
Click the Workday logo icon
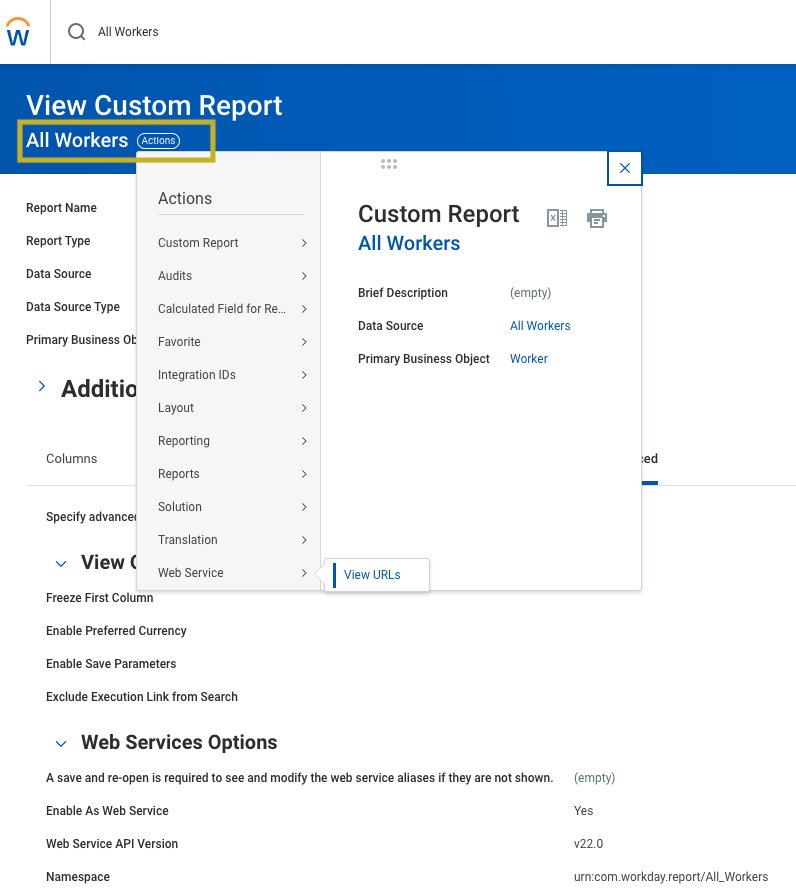[x=18, y=32]
